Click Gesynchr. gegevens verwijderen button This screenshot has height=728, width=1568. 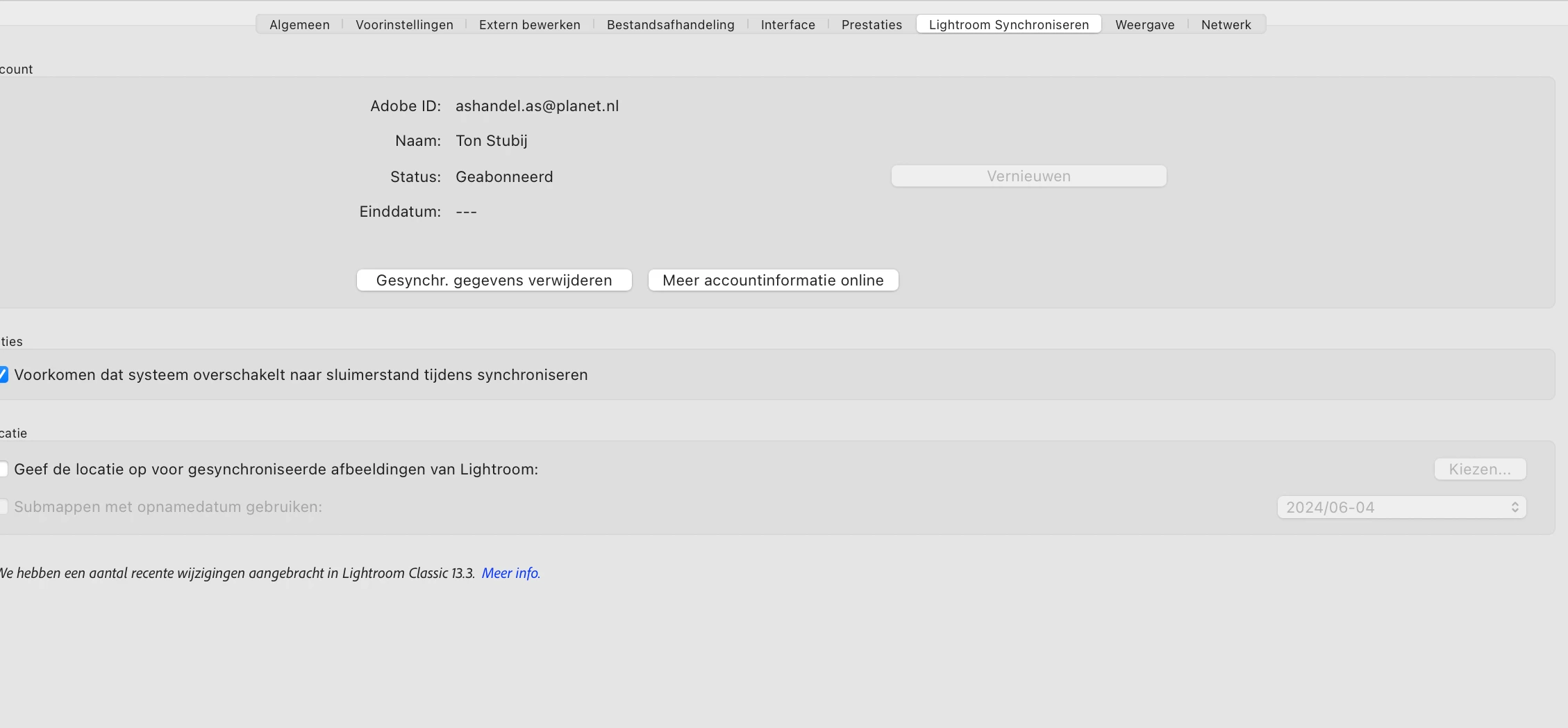pos(494,281)
